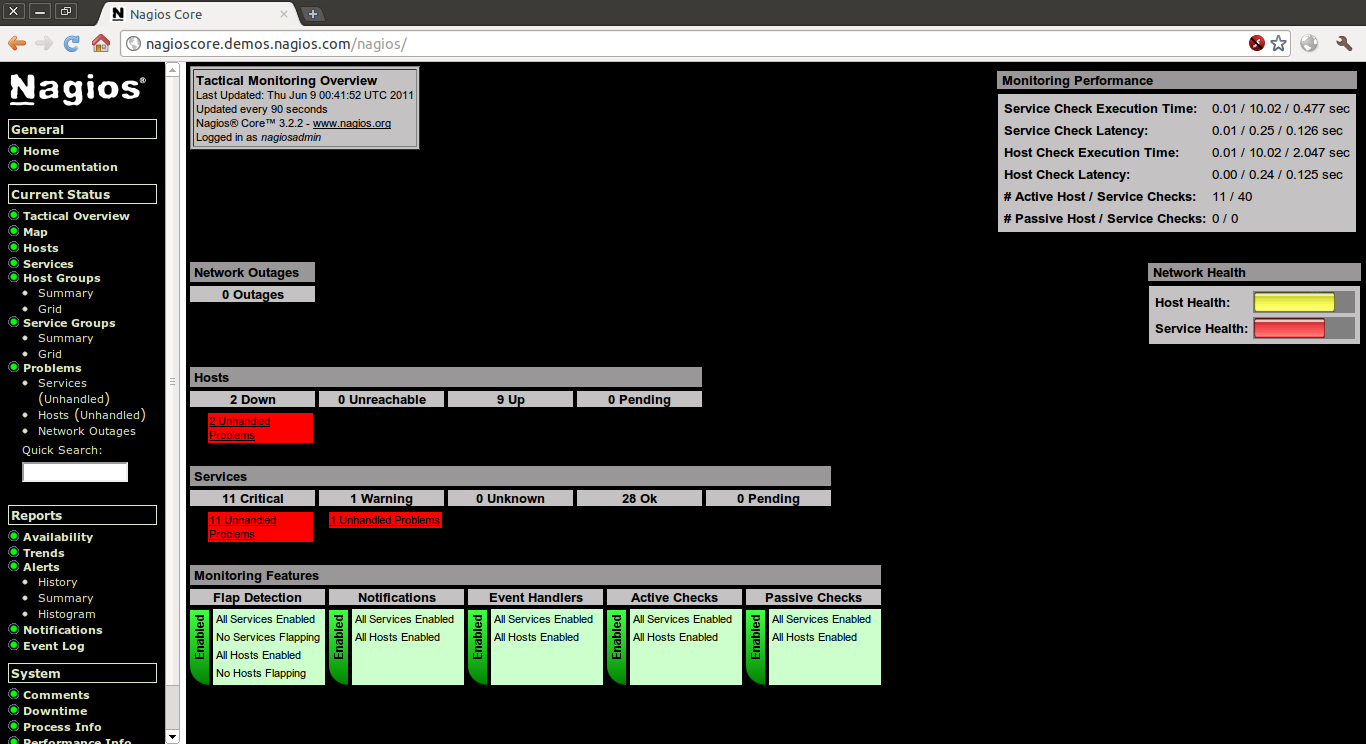Open Service Groups Grid view

(x=50, y=354)
